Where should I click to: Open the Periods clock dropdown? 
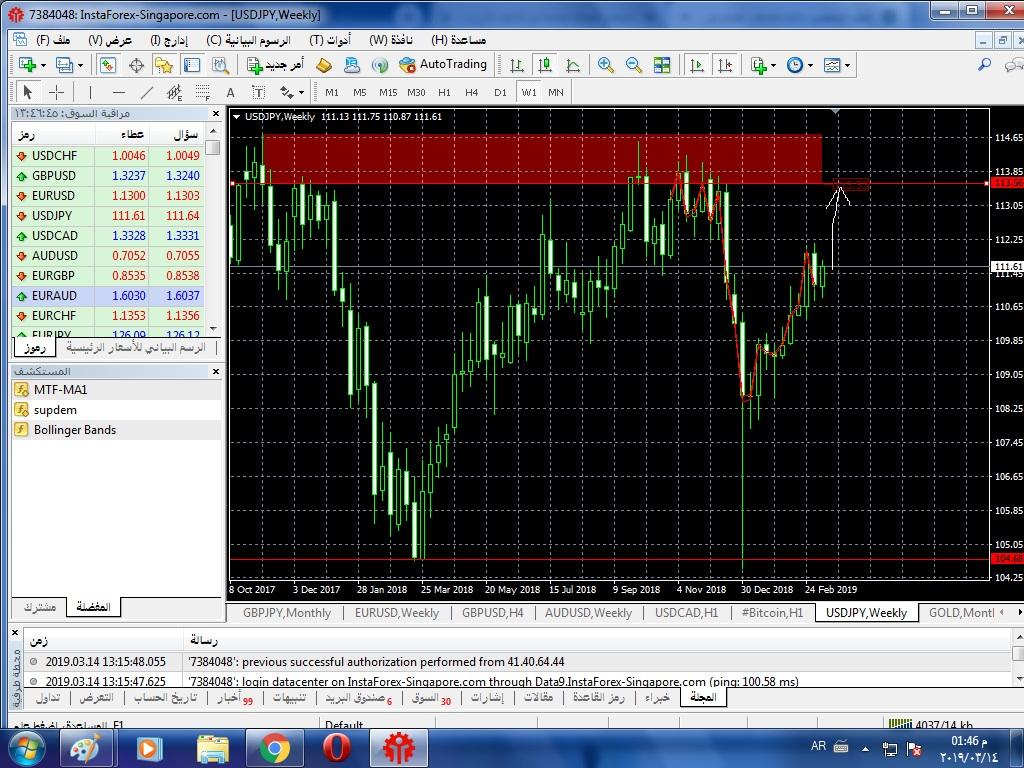pos(799,65)
